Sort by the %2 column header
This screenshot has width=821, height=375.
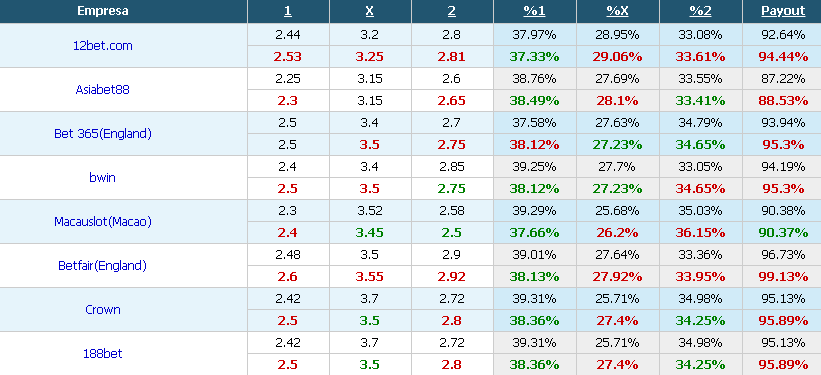pyautogui.click(x=700, y=11)
